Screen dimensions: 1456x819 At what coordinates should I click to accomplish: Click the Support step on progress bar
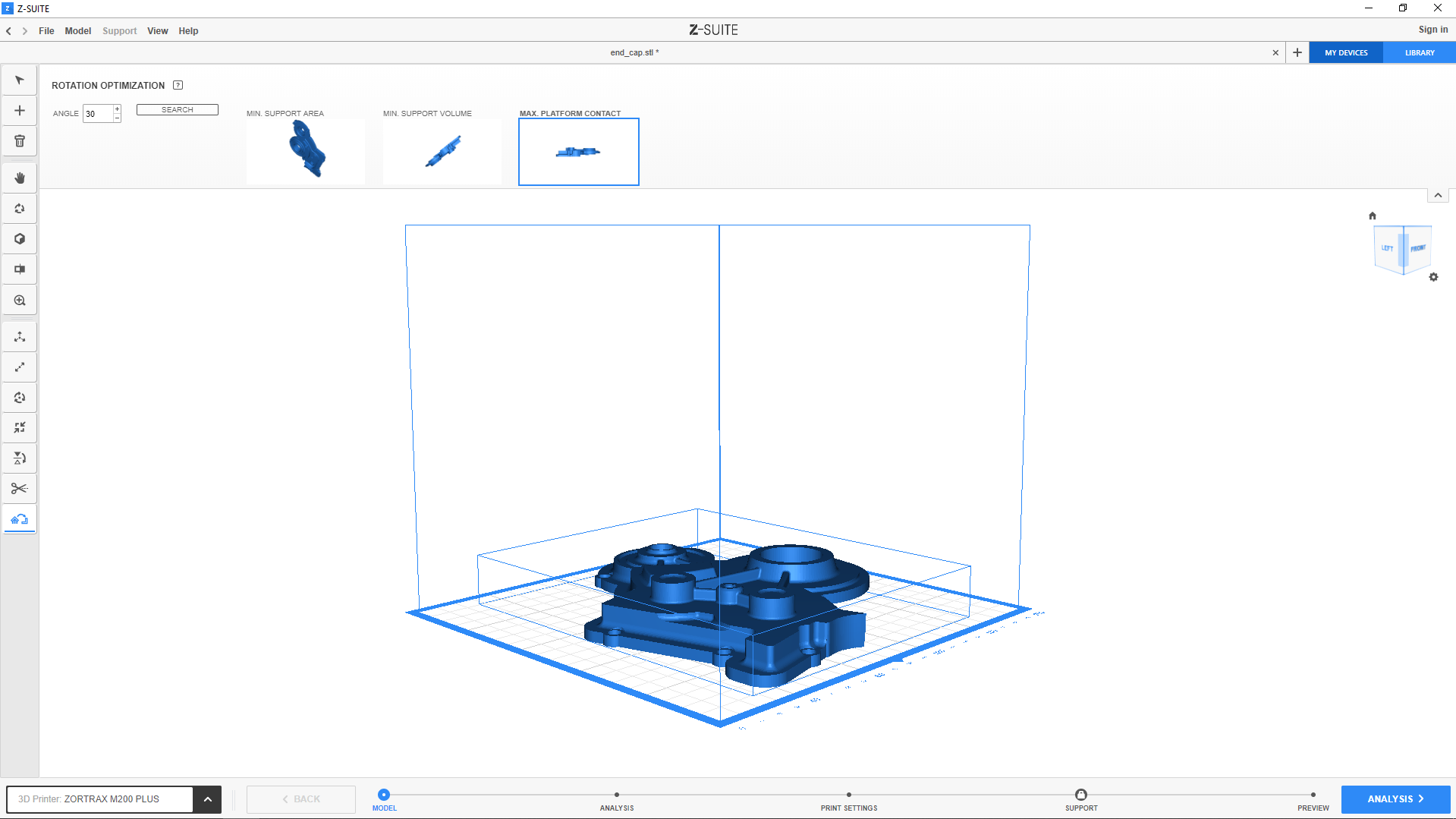tap(1080, 795)
